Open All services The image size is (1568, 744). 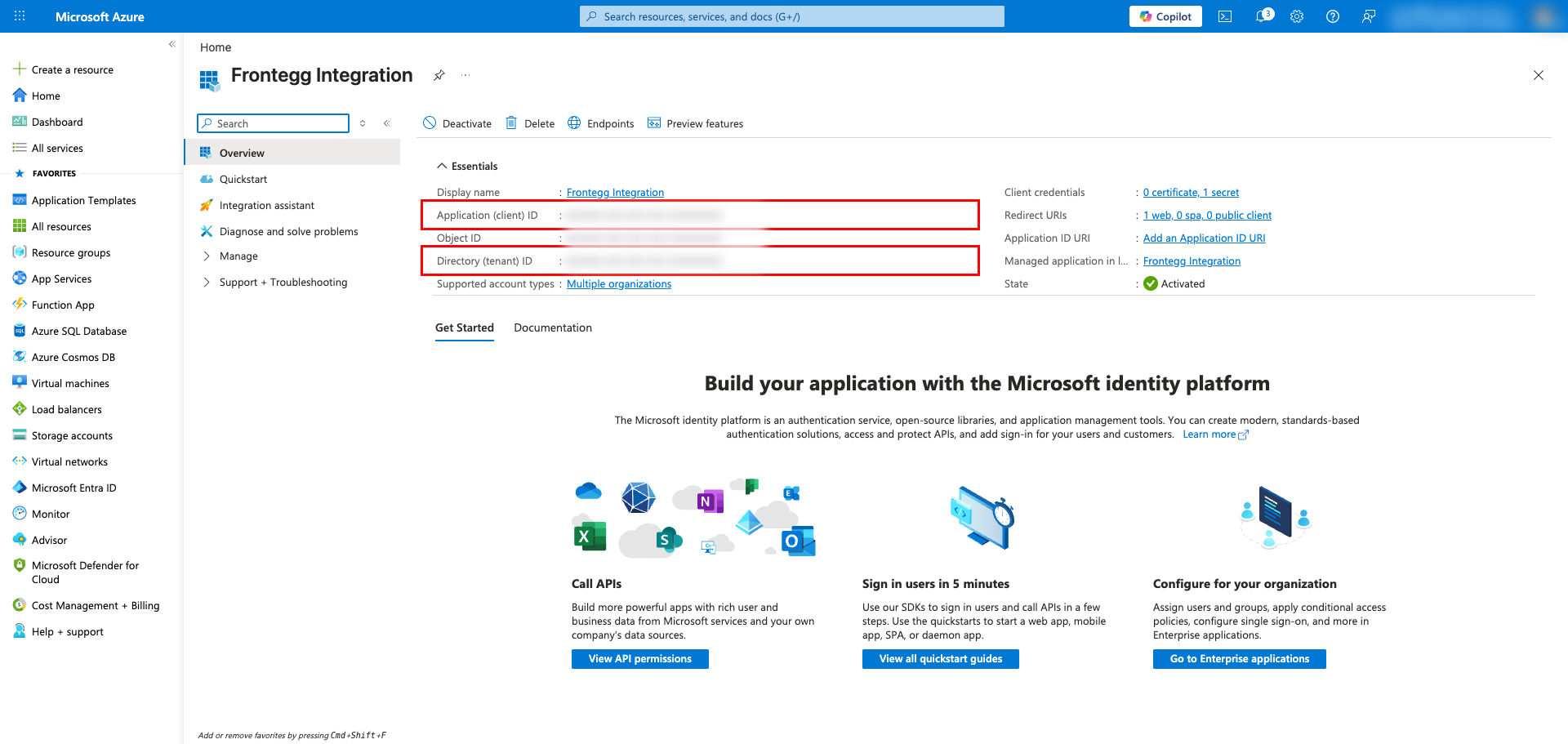tap(56, 148)
